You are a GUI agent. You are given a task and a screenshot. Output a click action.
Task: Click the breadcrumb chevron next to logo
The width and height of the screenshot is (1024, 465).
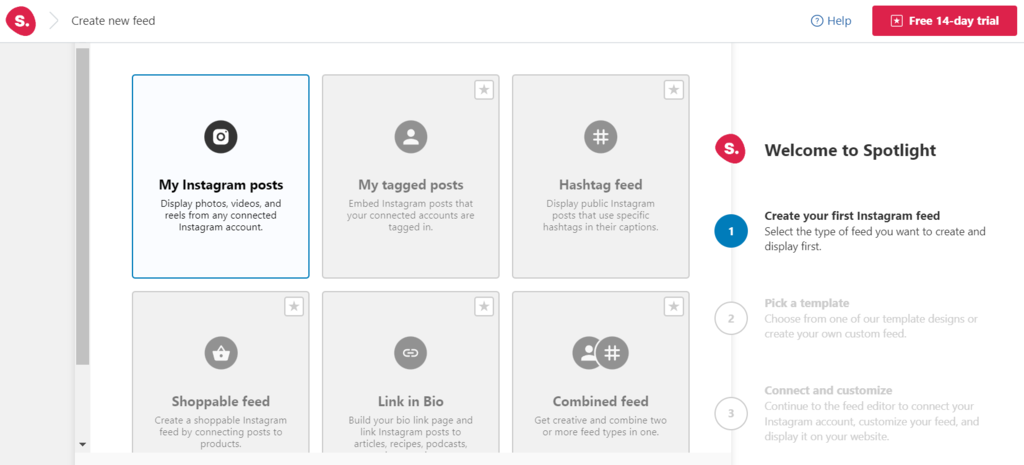54,21
